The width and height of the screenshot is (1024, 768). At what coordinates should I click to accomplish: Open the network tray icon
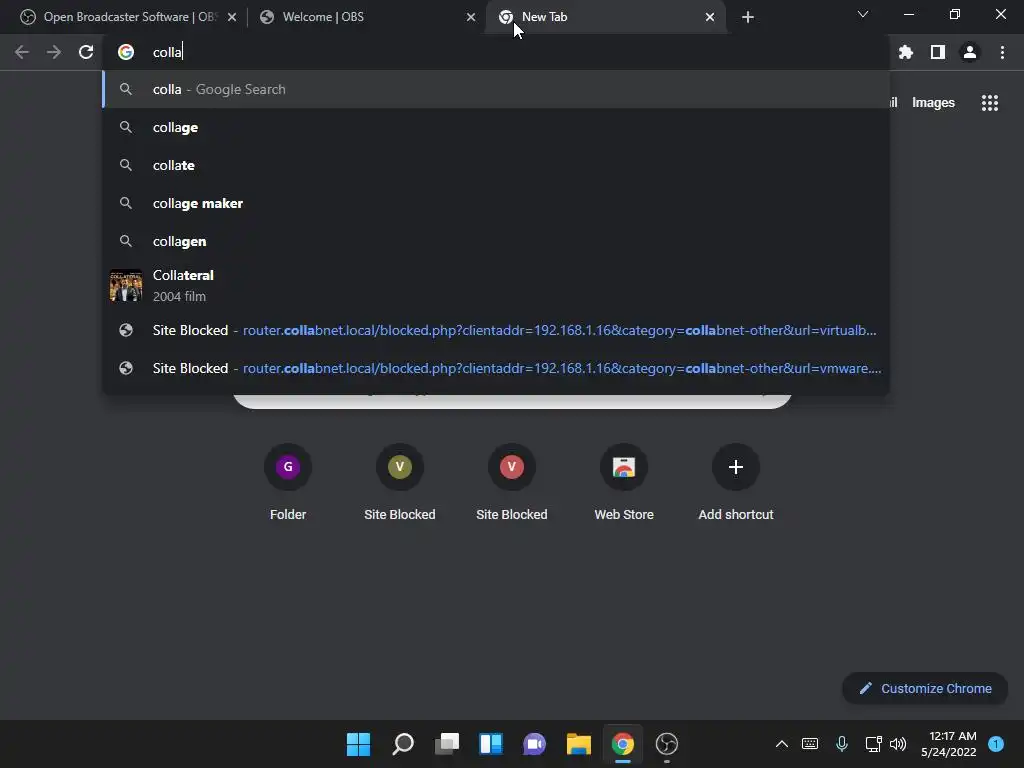[873, 744]
